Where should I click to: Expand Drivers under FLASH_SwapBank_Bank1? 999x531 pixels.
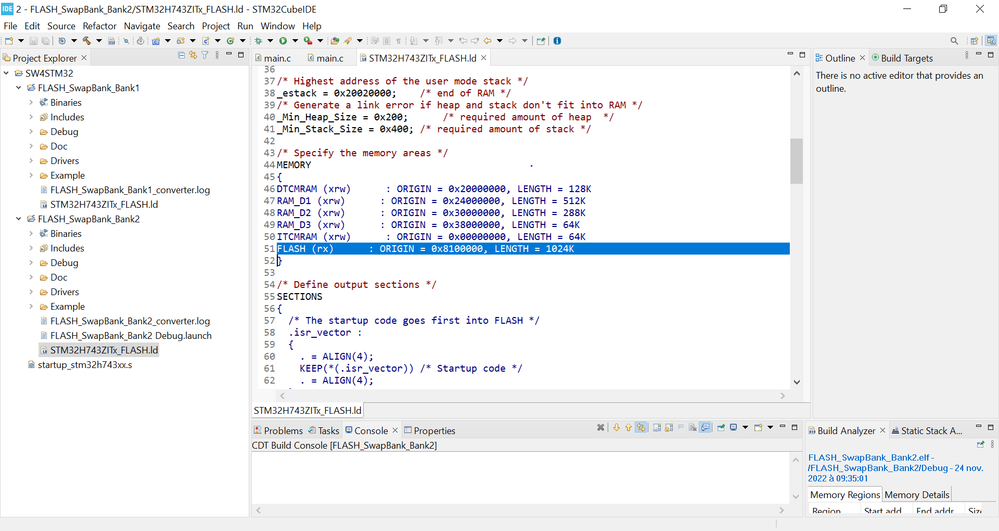[31, 161]
